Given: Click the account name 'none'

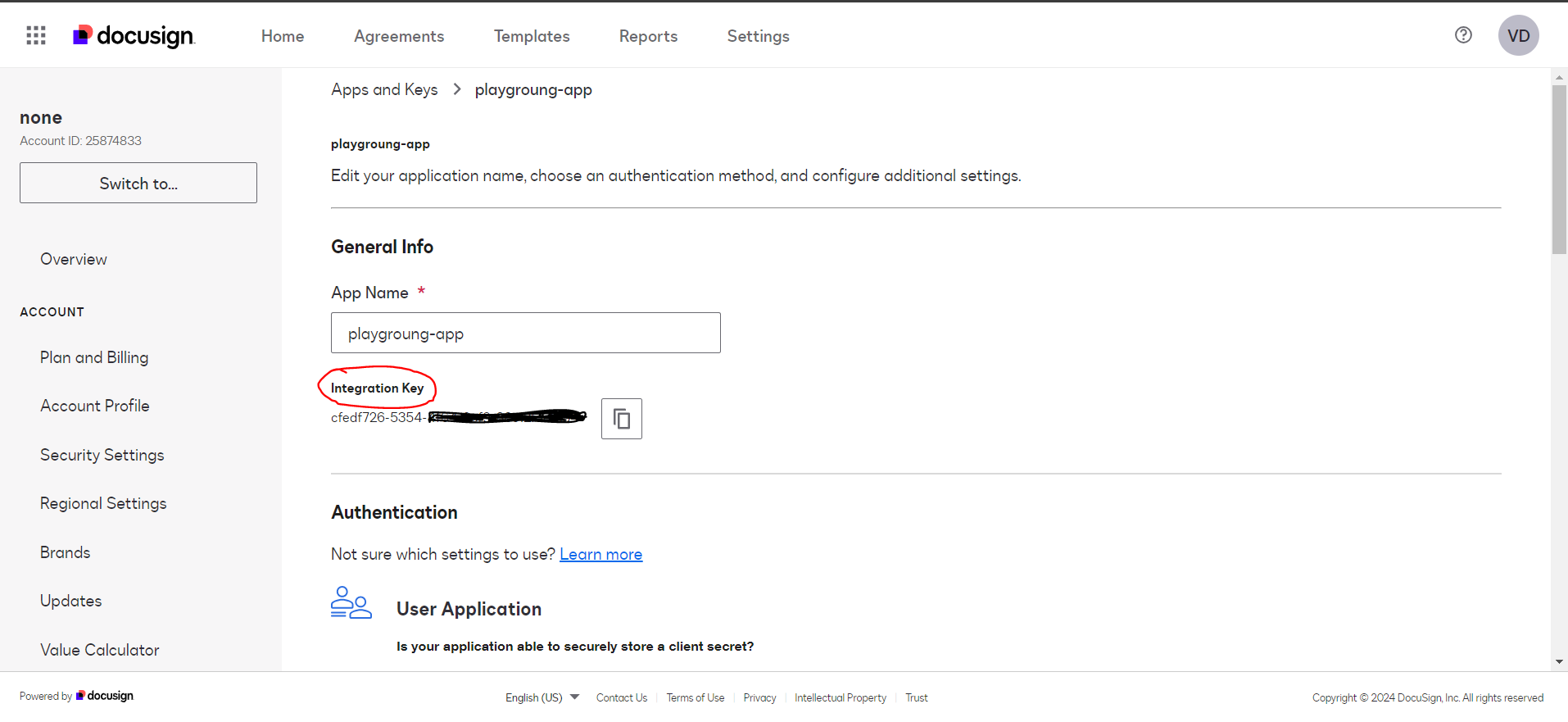Looking at the screenshot, I should 41,117.
